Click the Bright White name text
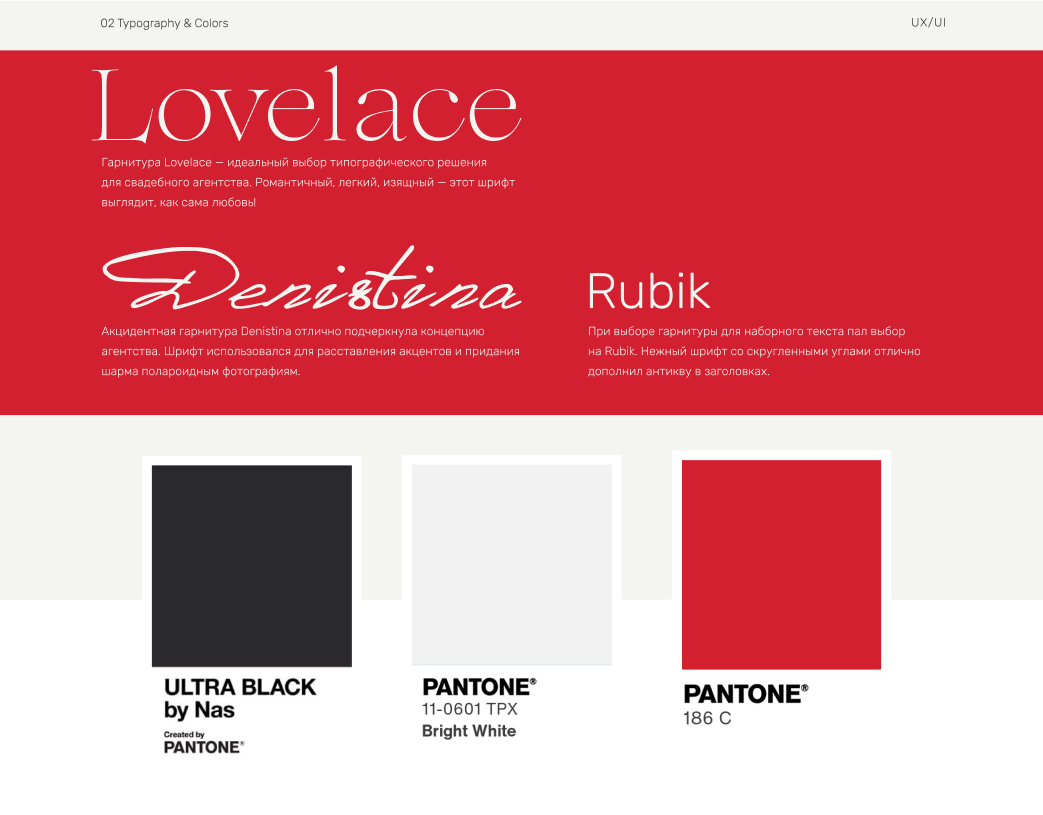1043x815 pixels. [x=469, y=731]
